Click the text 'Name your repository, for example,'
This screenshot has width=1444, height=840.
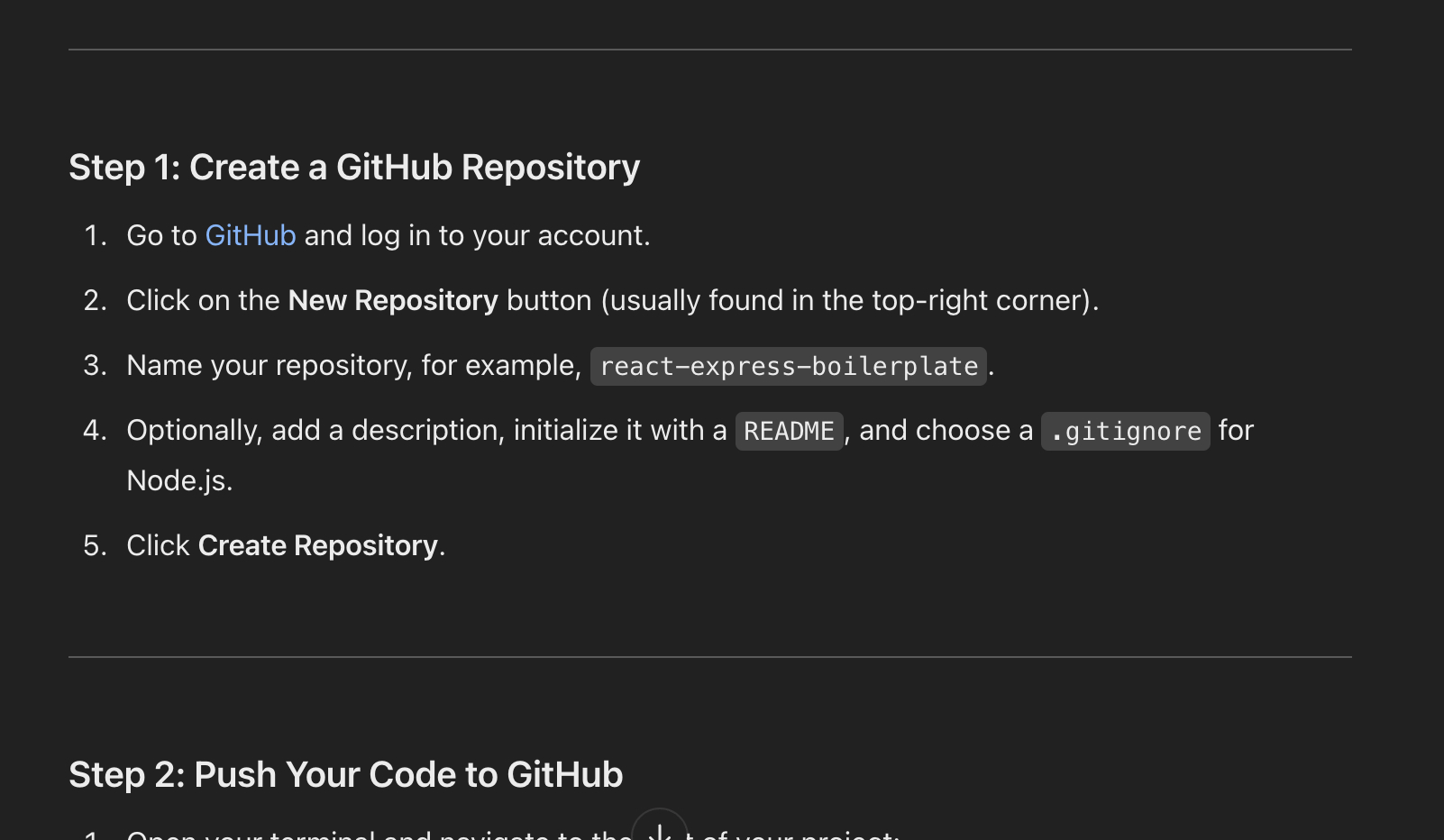click(354, 365)
